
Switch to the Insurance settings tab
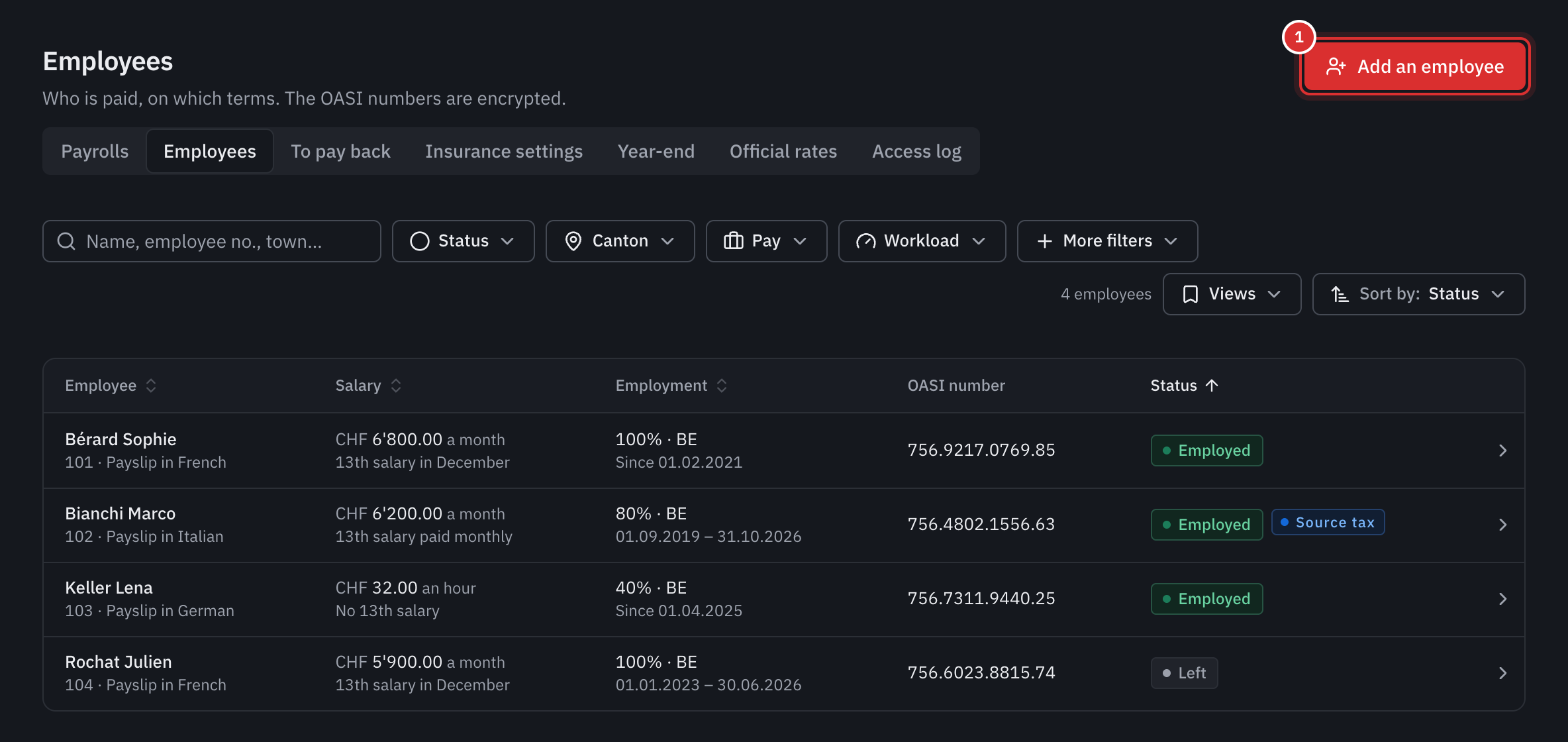click(x=504, y=151)
